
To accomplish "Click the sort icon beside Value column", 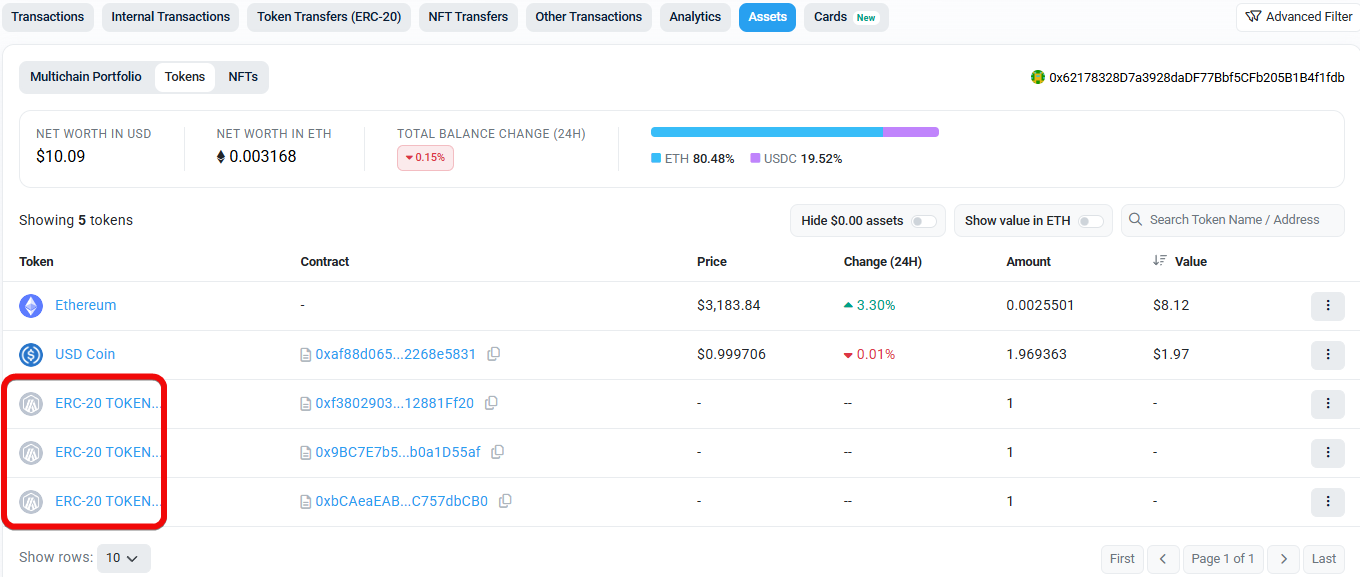I will pyautogui.click(x=1159, y=261).
